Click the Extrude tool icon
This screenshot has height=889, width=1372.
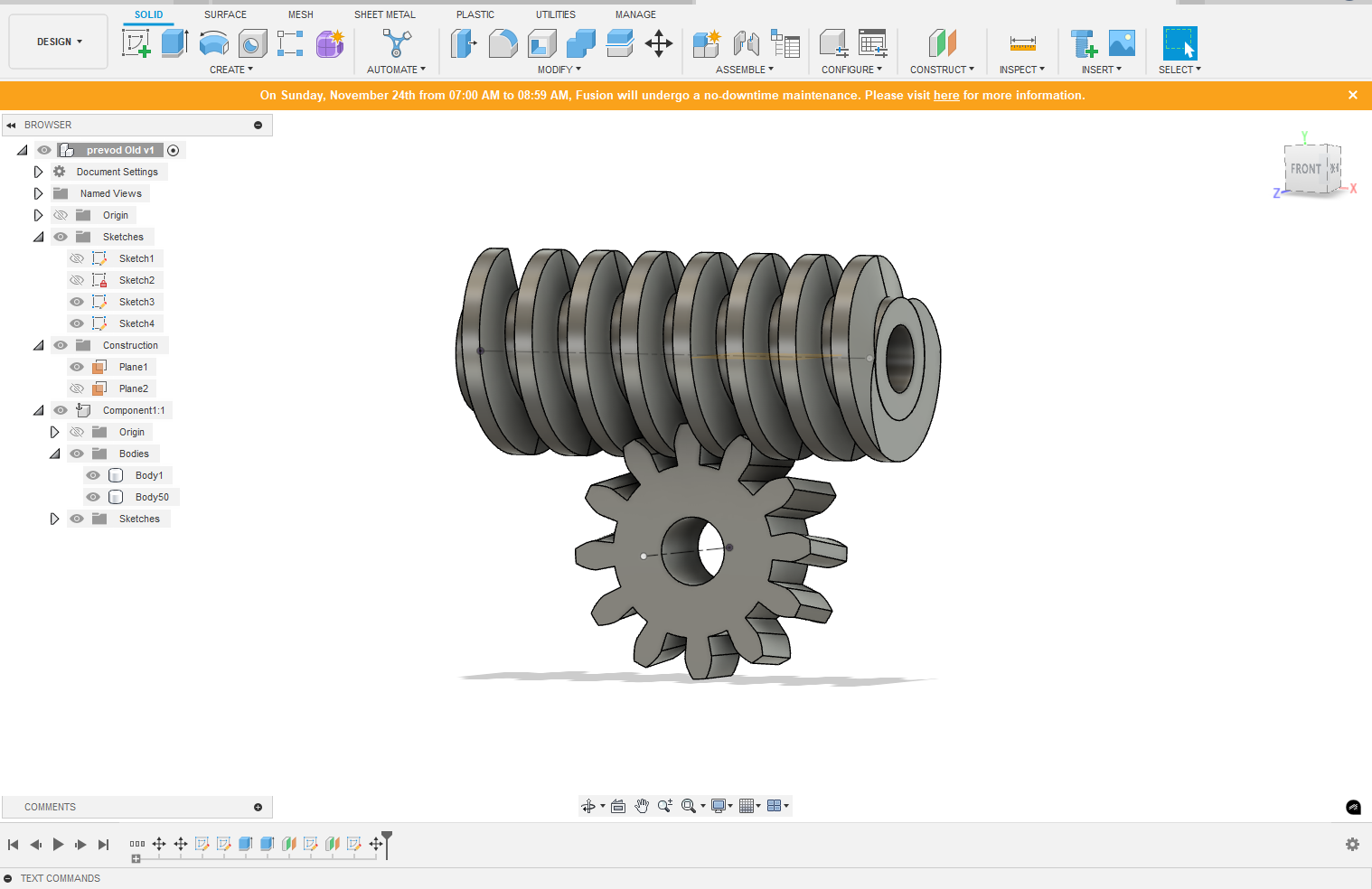[174, 42]
